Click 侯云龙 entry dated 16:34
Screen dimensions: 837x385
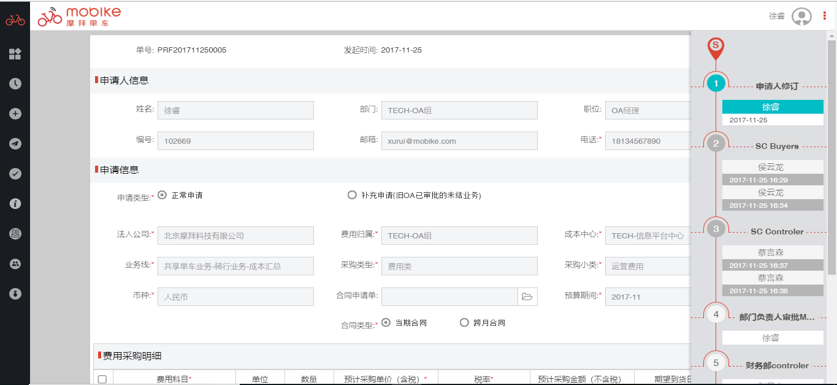pyautogui.click(x=772, y=198)
